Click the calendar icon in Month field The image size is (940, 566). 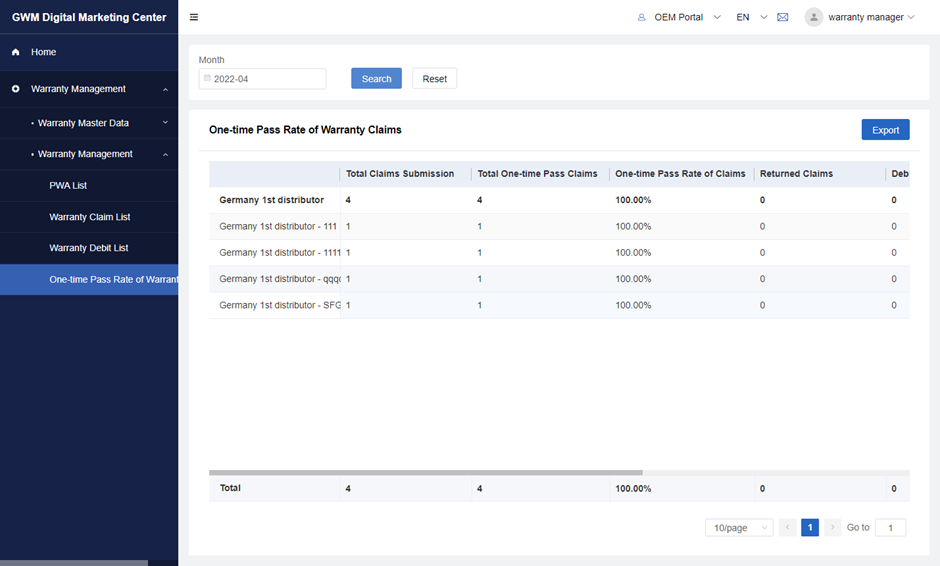click(207, 78)
